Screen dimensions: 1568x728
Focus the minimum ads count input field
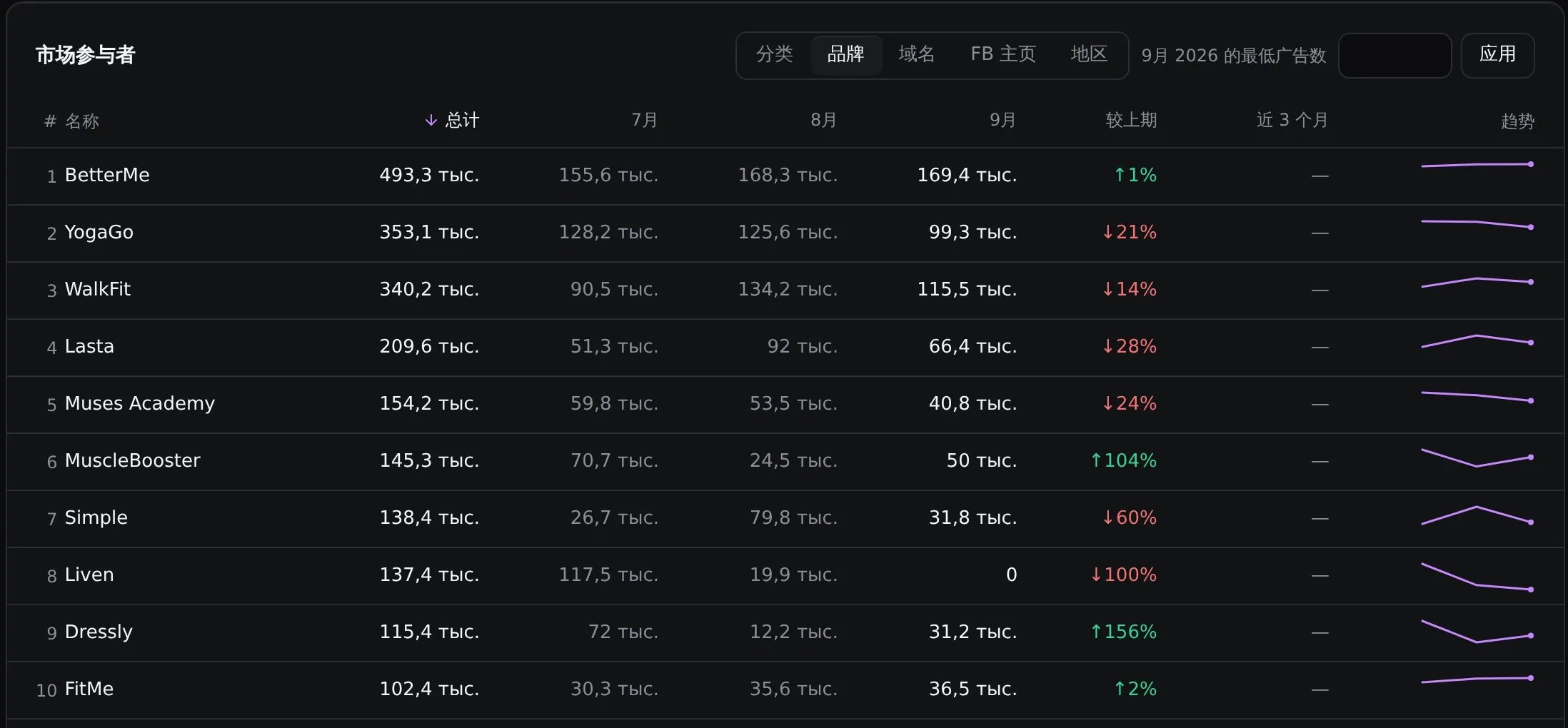1394,56
